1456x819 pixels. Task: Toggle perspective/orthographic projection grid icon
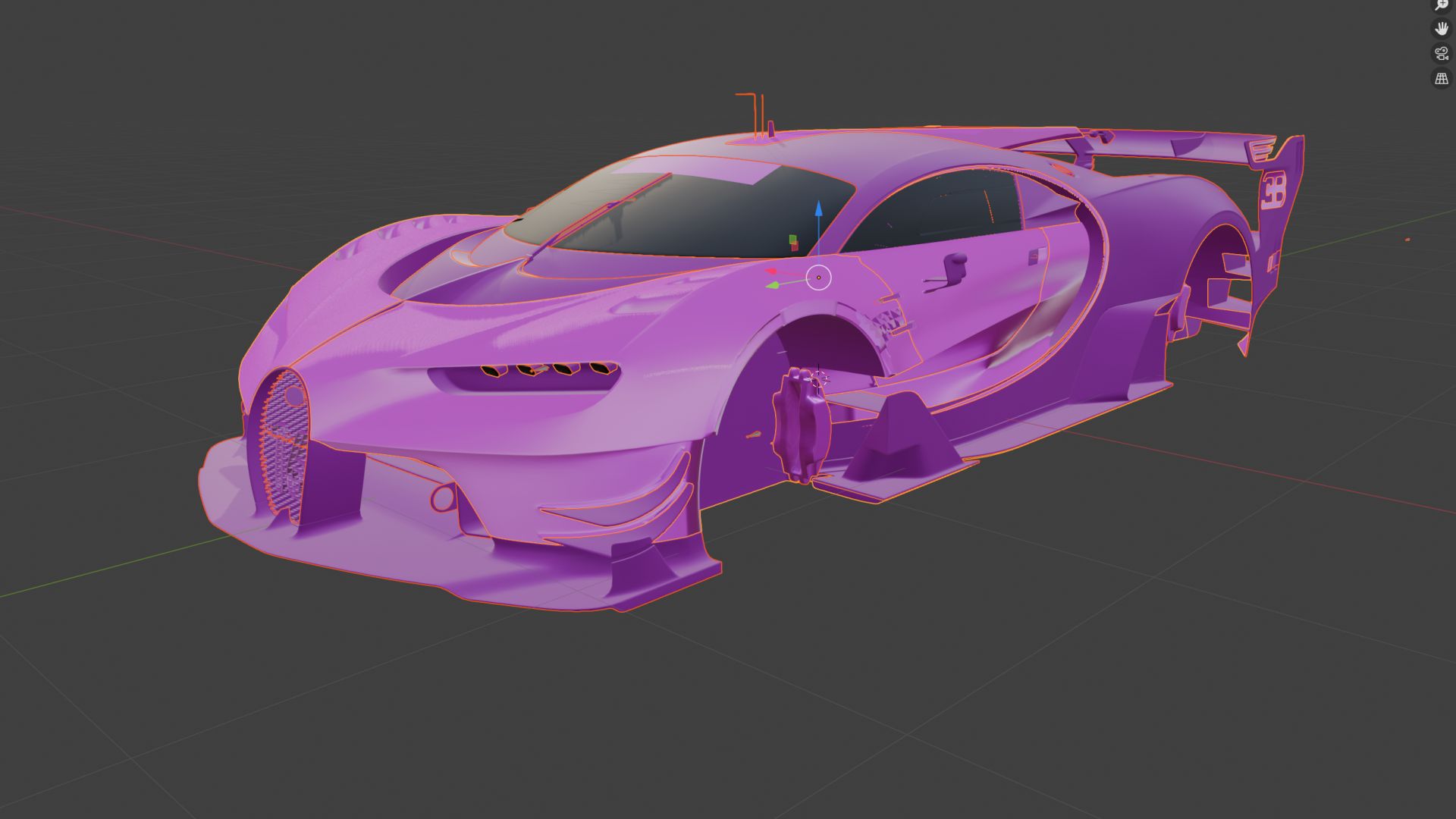[1440, 78]
